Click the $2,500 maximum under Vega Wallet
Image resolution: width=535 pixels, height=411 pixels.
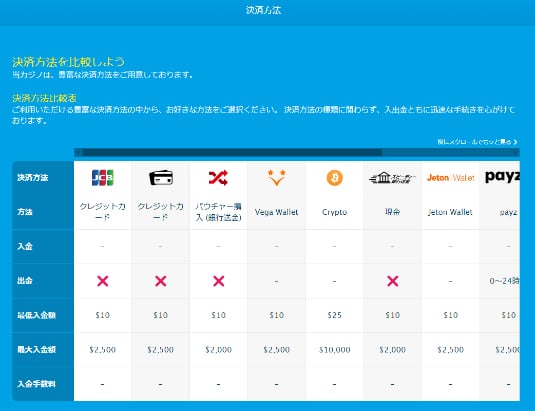[277, 350]
